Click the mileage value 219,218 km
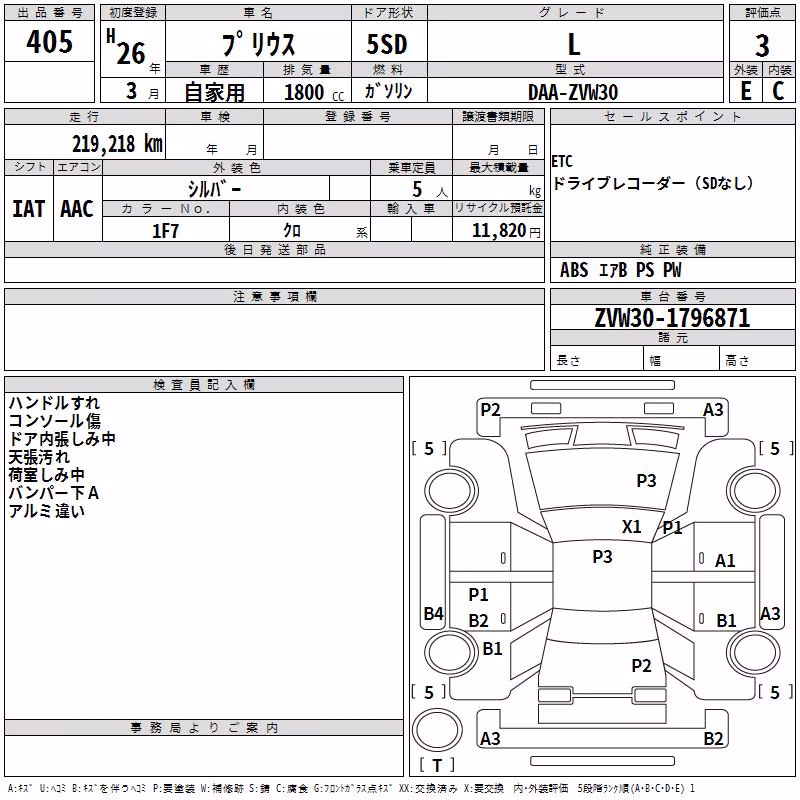Image resolution: width=800 pixels, height=800 pixels. click(x=117, y=144)
